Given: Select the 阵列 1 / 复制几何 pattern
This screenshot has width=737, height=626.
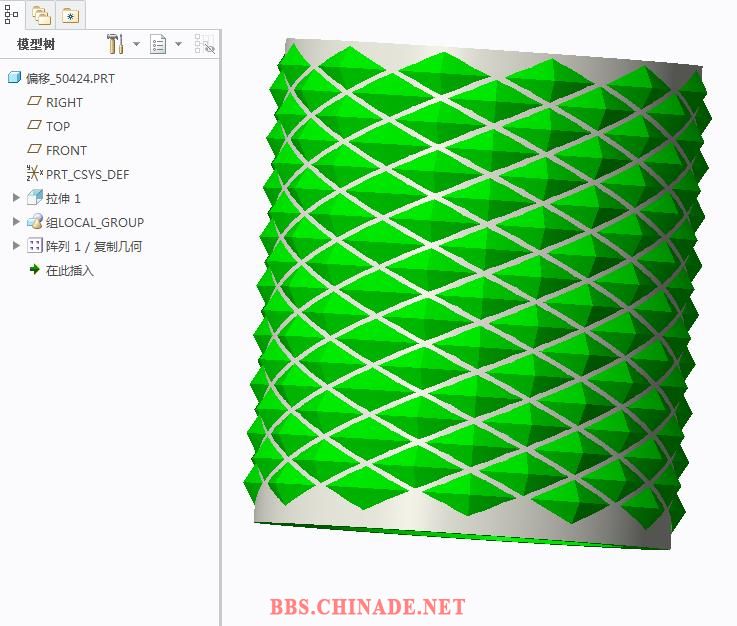Looking at the screenshot, I should coord(94,246).
